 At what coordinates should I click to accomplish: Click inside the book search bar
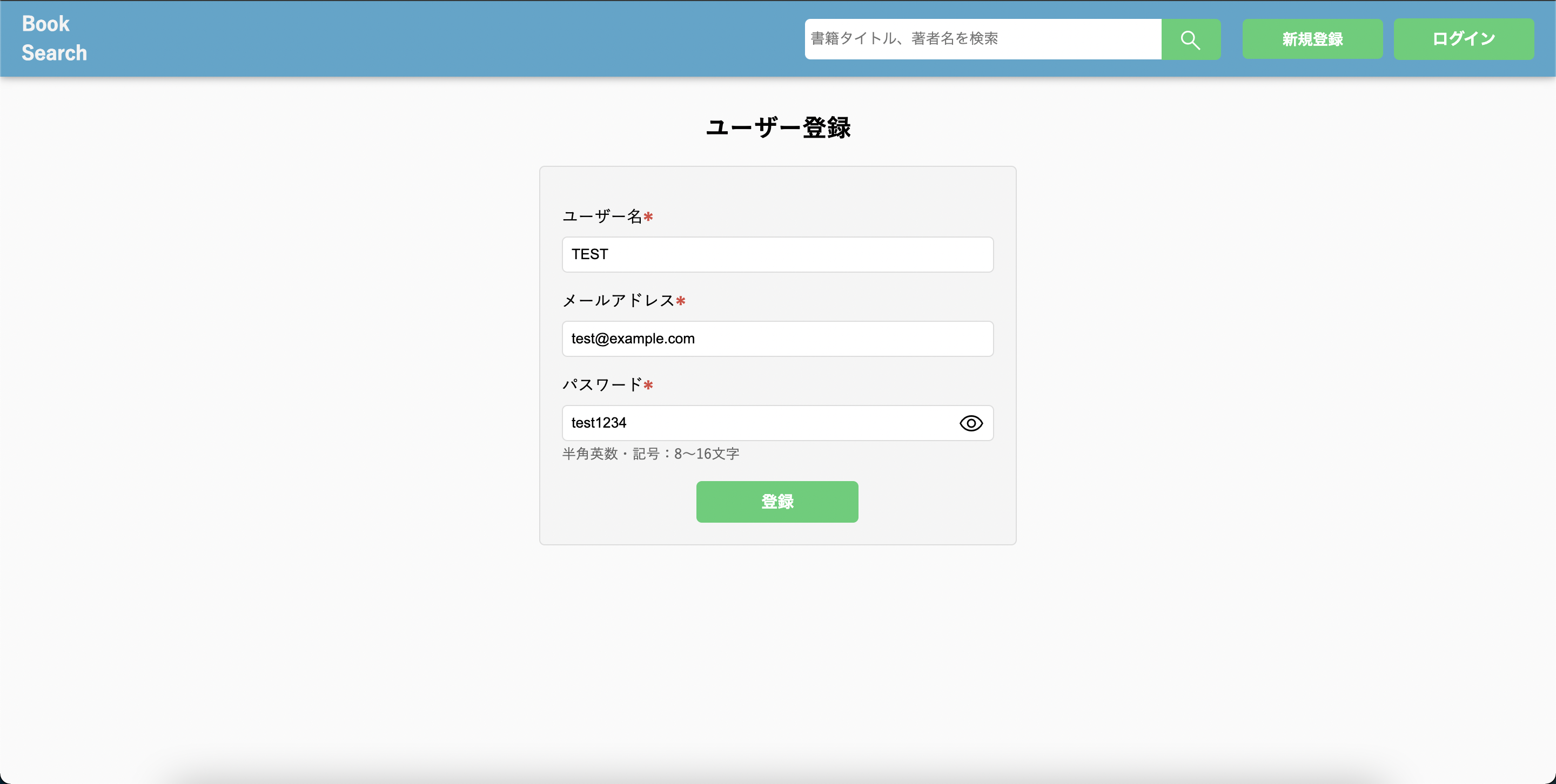pyautogui.click(x=978, y=39)
